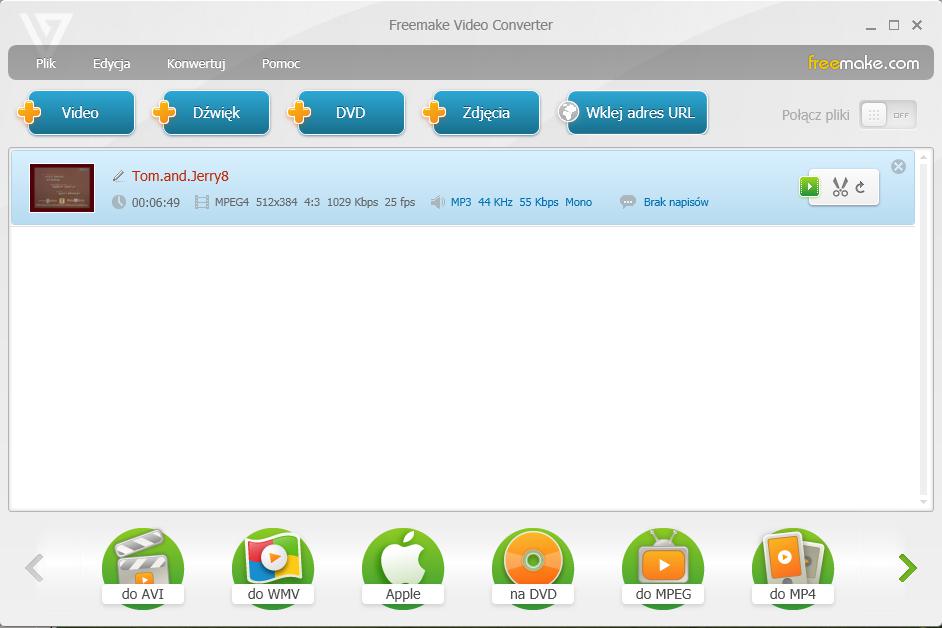Add a DVD source with DVD button
Viewport: 942px width, 628px height.
tap(347, 112)
